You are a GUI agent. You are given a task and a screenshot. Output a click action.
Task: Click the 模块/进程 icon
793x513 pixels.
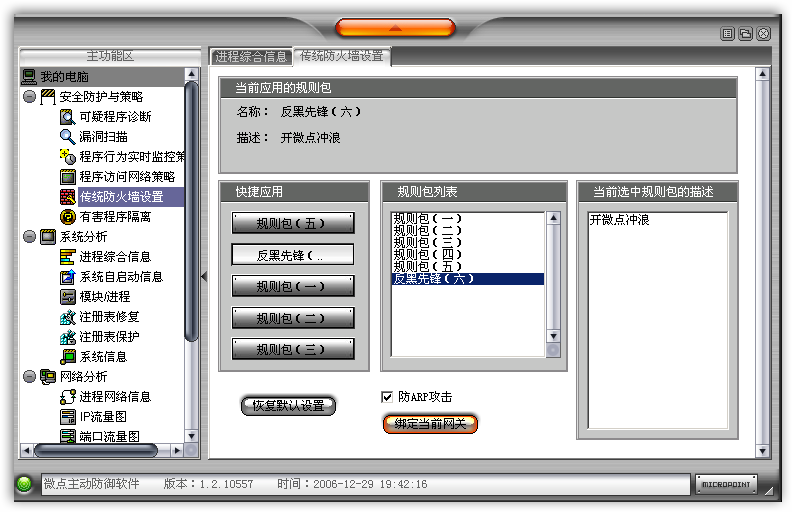(67, 296)
